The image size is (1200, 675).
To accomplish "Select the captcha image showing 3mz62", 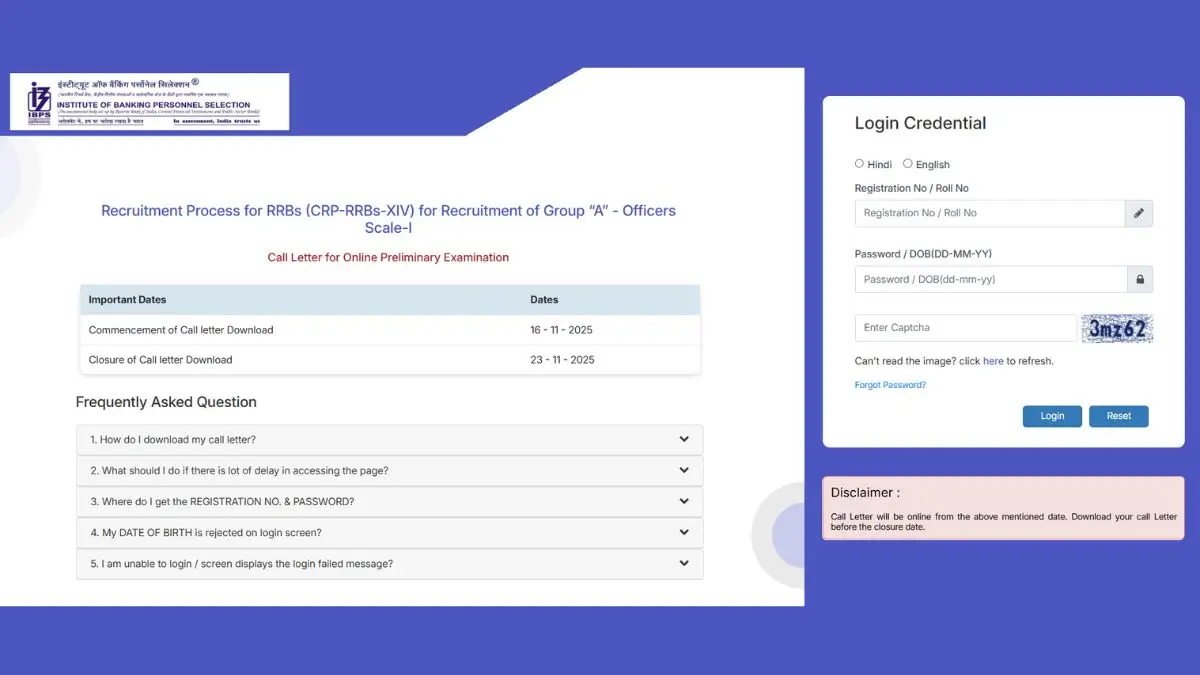I will click(x=1117, y=327).
